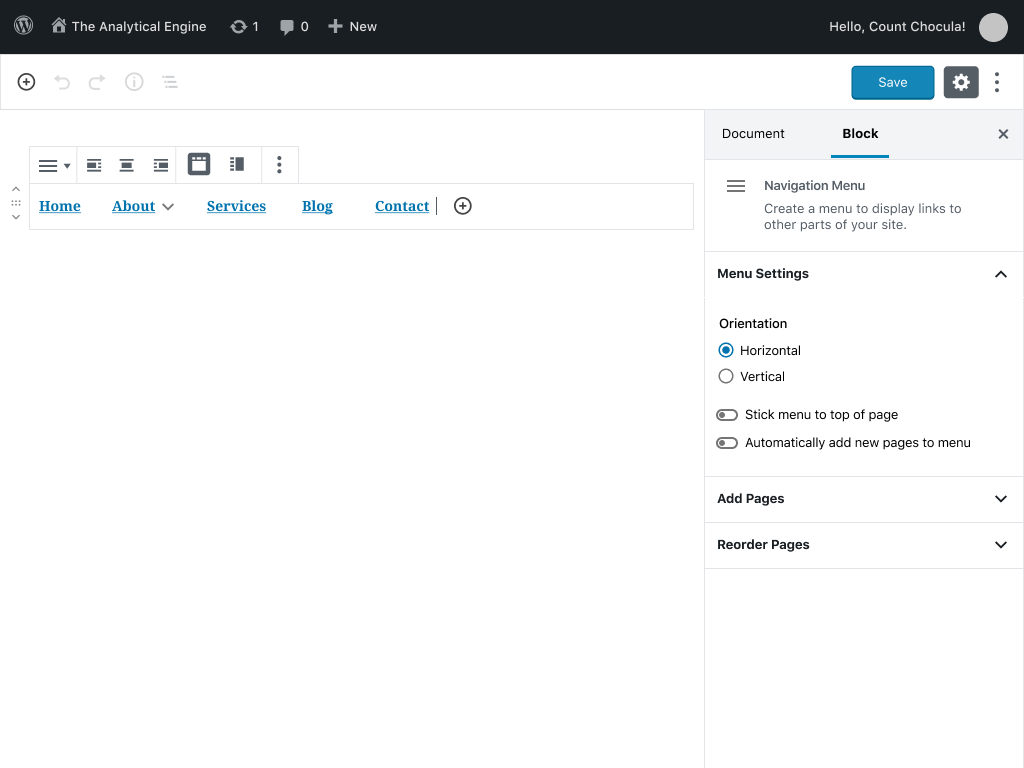
Task: Open the New menu in admin bar
Action: 352,27
